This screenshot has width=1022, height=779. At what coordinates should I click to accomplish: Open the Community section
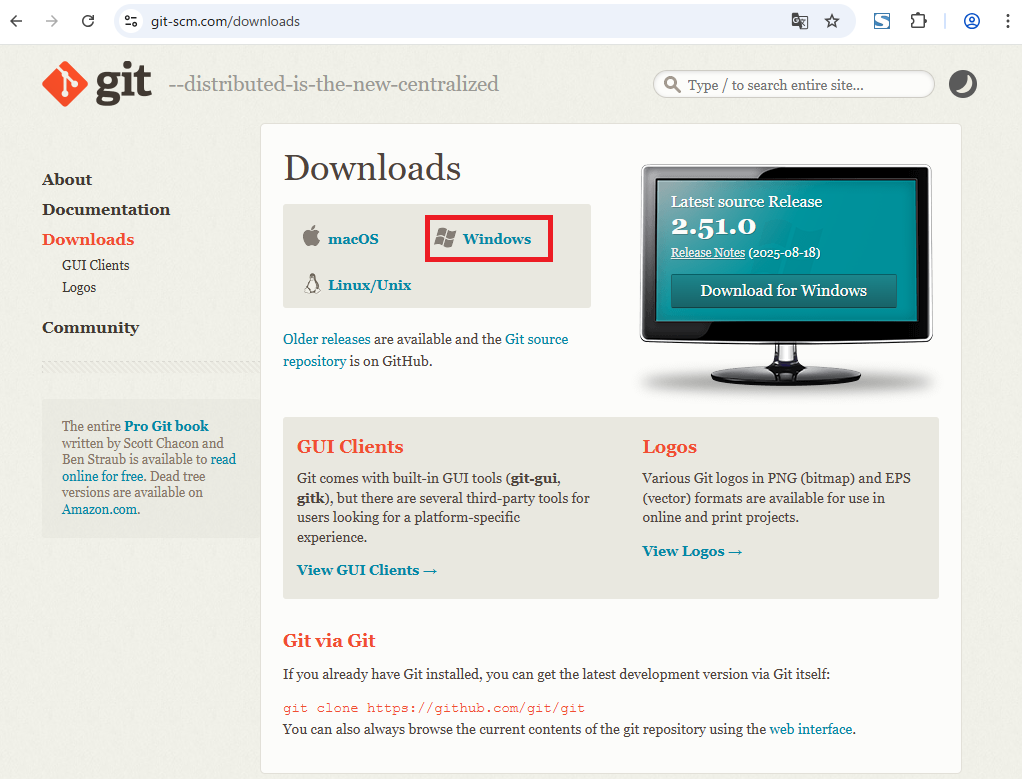coord(91,327)
